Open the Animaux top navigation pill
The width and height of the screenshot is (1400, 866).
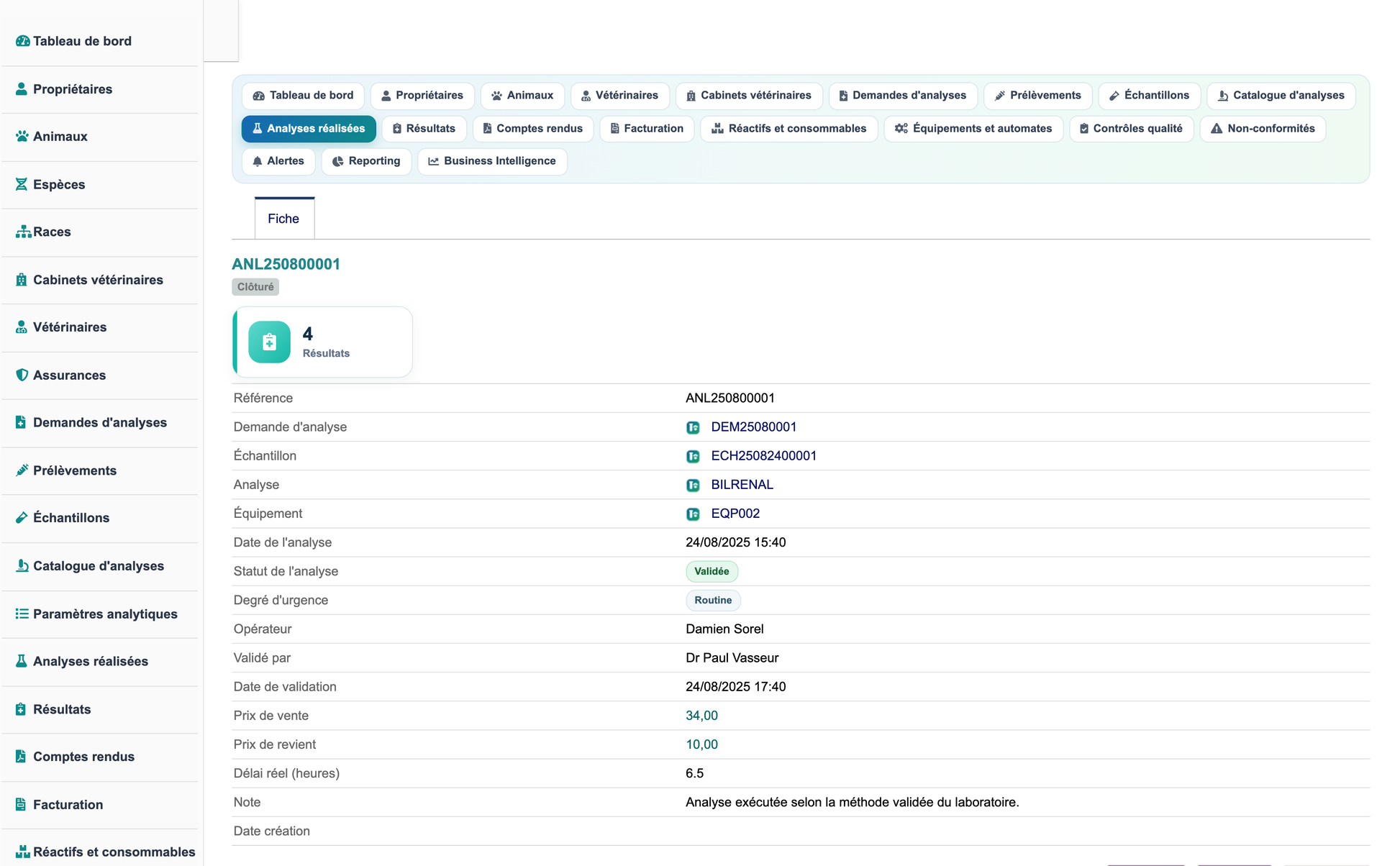pos(522,96)
